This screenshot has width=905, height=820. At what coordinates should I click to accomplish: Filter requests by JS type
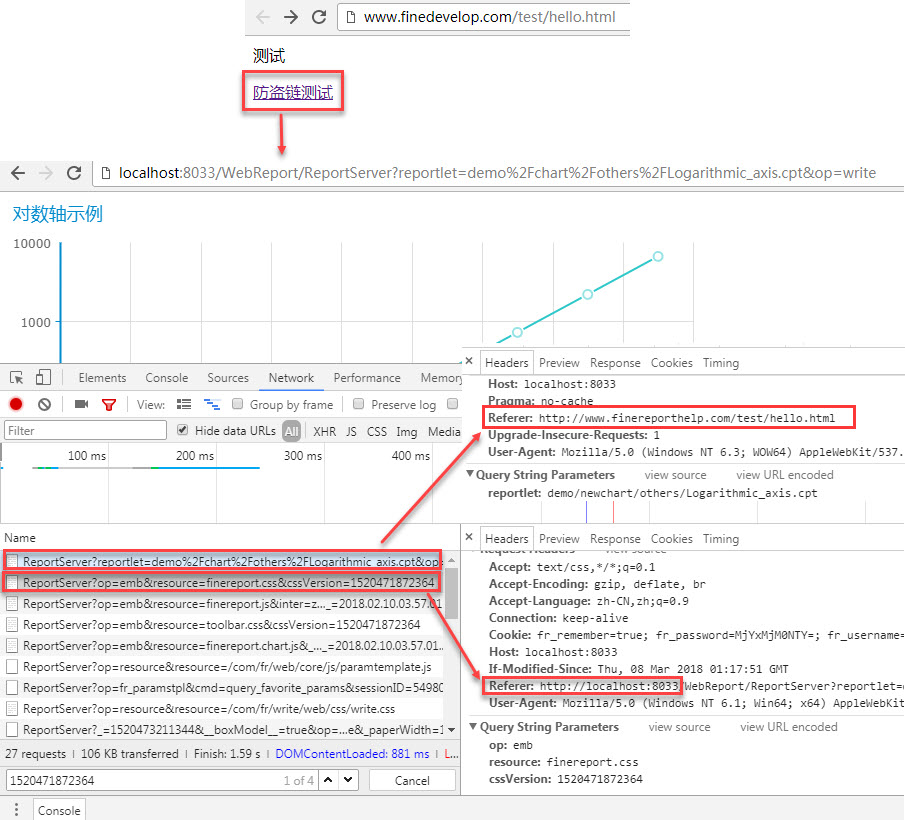point(351,431)
